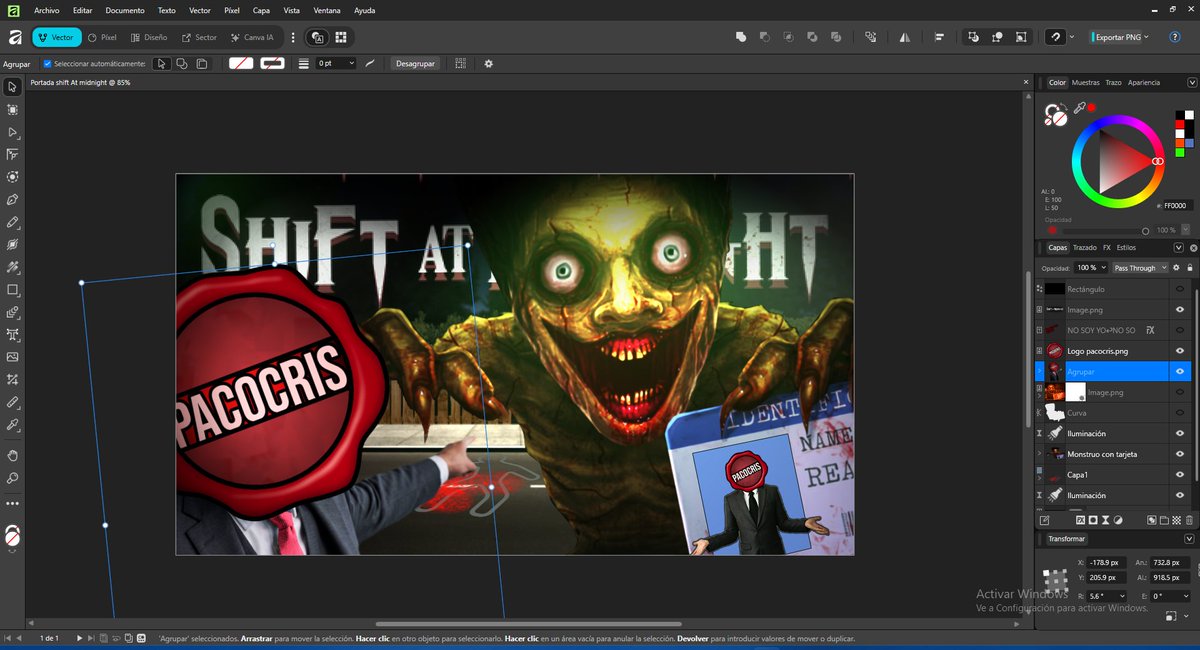Switch to the 'Muestras' tab

coord(1085,83)
